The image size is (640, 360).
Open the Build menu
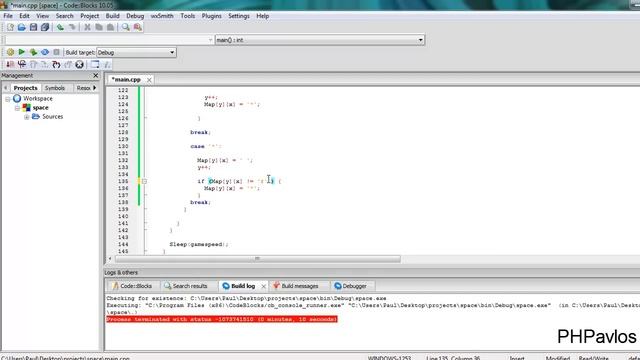(112, 16)
